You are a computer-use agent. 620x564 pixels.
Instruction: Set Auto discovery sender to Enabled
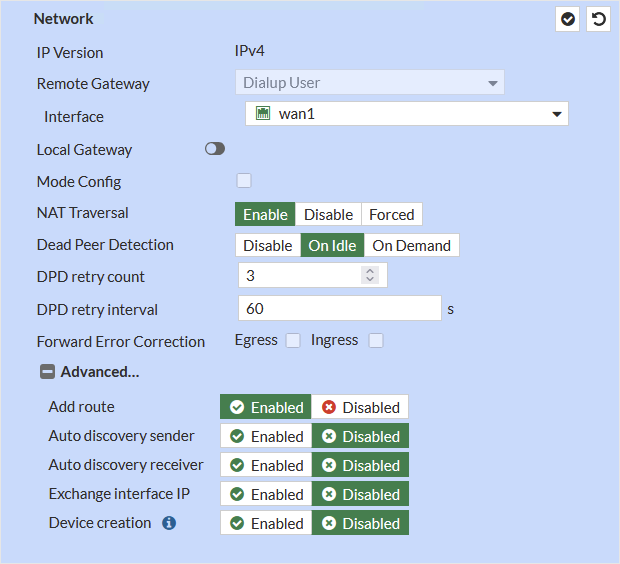point(266,437)
